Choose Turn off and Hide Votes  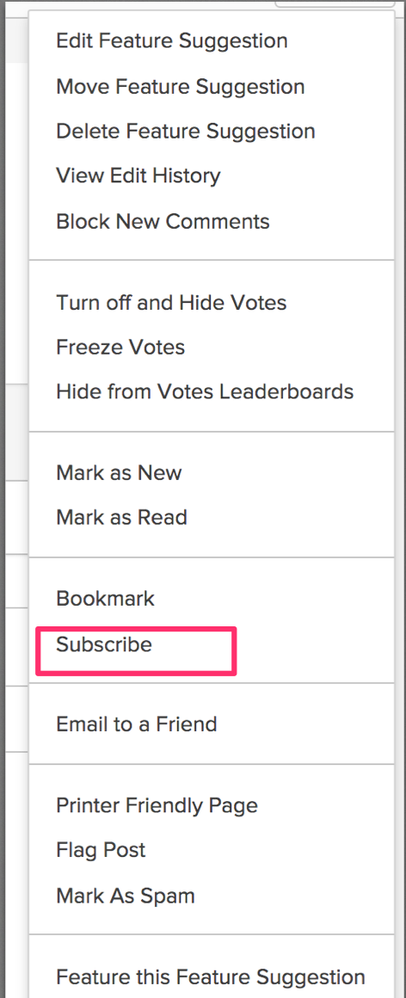171,302
